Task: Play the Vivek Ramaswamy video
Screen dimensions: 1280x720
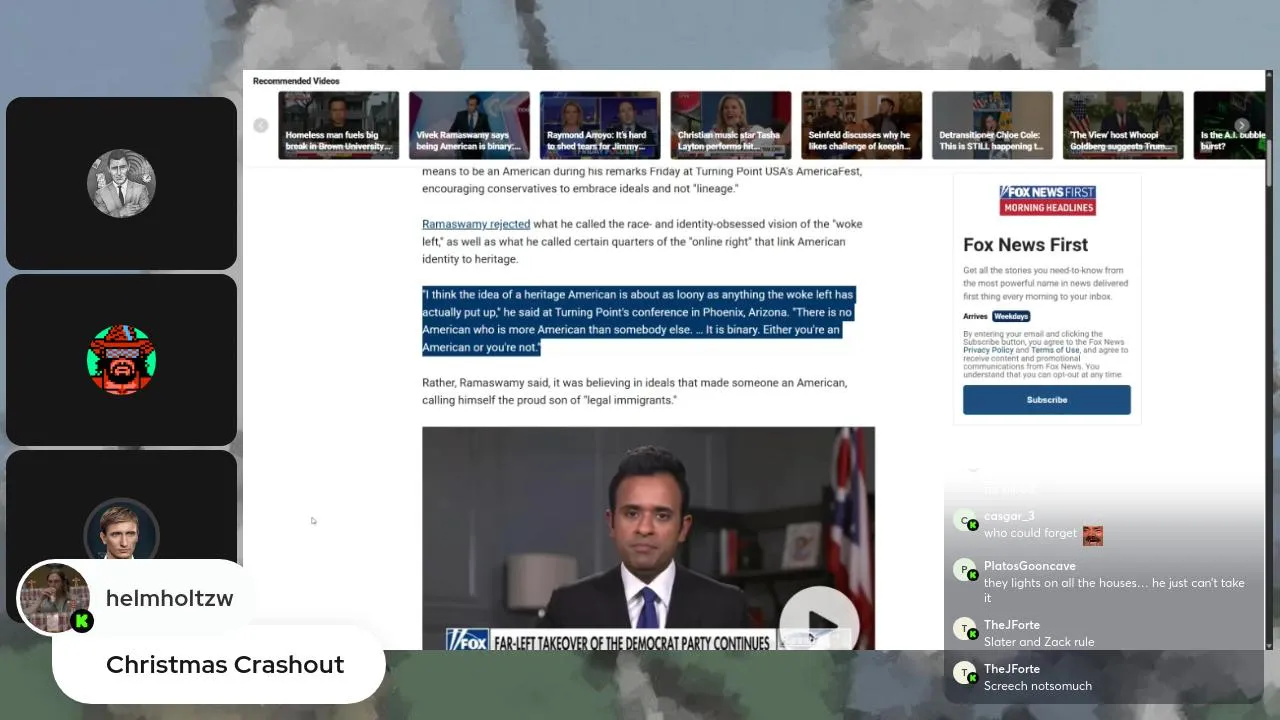Action: pos(819,626)
